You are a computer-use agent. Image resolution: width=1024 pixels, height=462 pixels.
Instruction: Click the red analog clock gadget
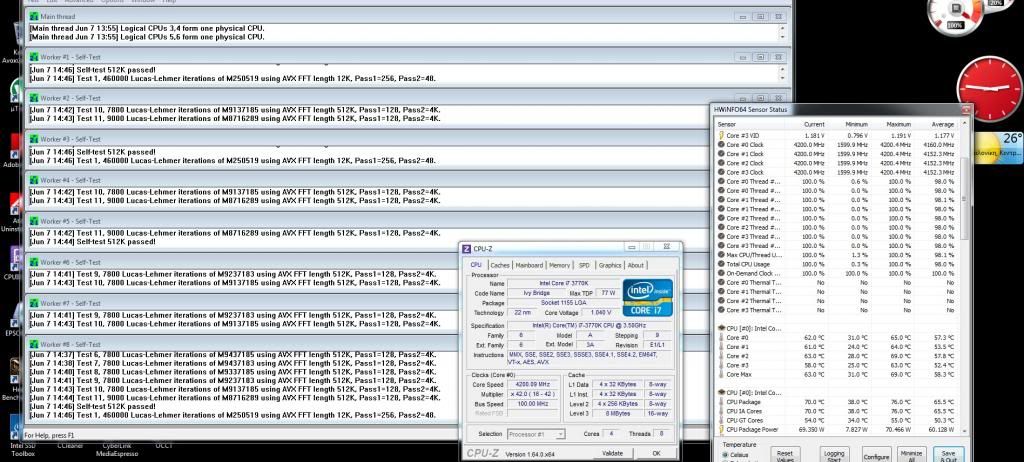coord(989,88)
